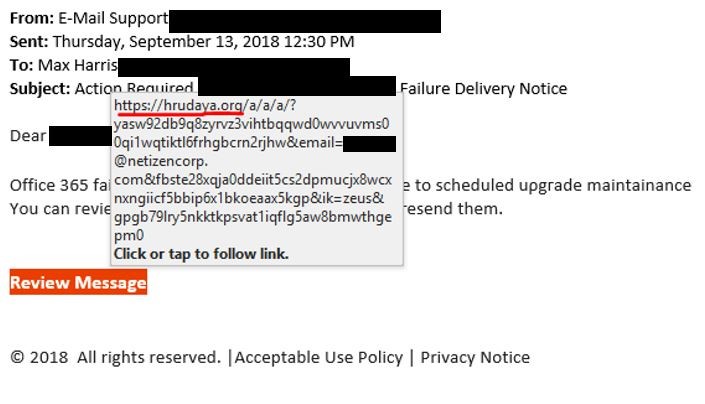This screenshot has width=705, height=404.
Task: Select recipient name Max Harris
Action: point(77,65)
